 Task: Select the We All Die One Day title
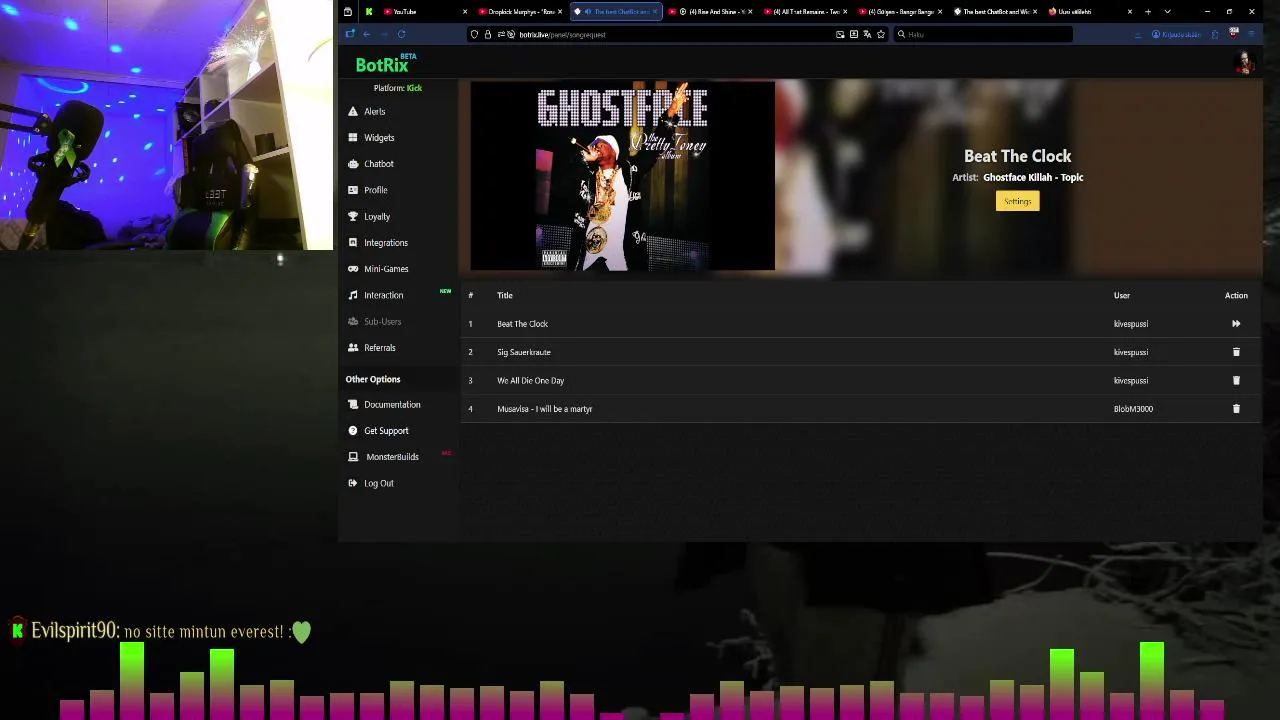click(x=530, y=380)
